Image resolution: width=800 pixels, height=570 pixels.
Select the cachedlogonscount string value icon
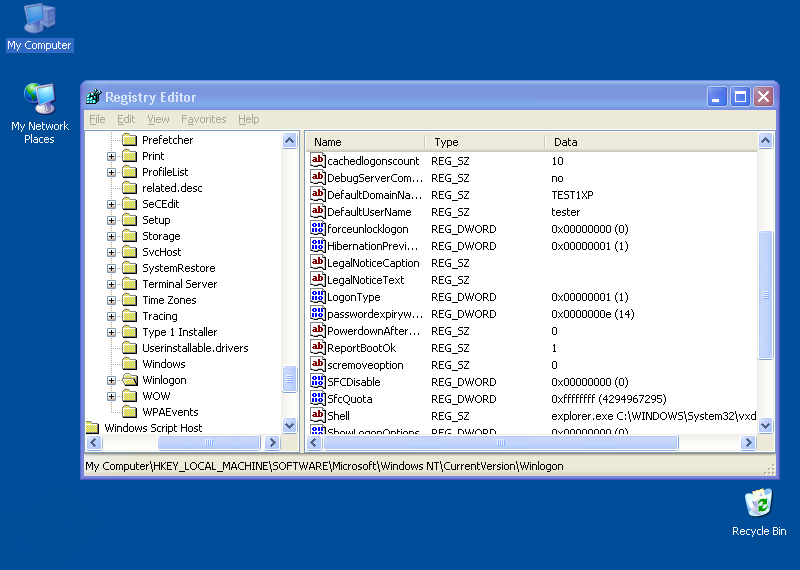coord(317,160)
